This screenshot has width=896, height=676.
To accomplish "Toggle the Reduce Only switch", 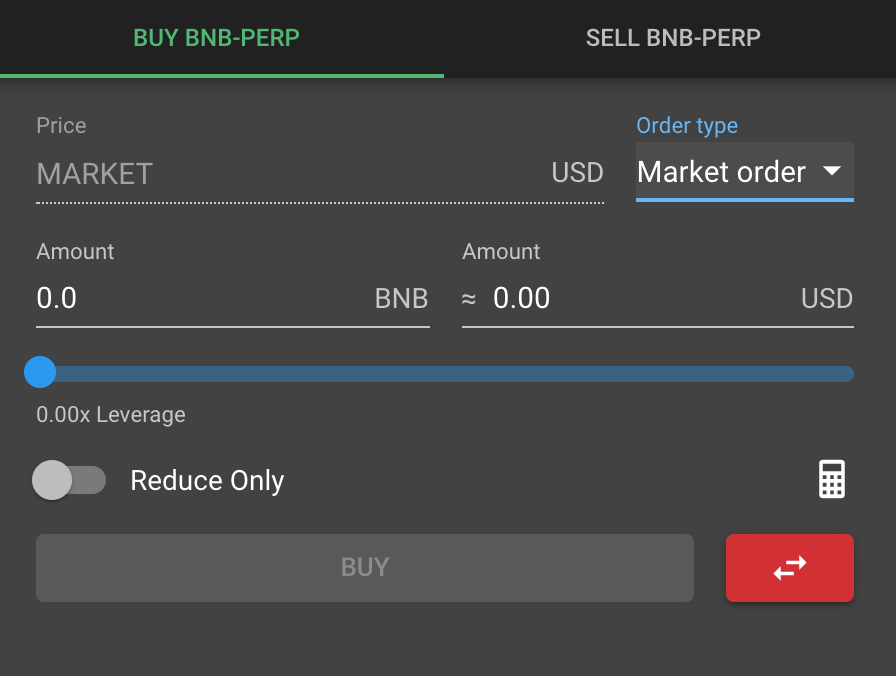I will (69, 480).
